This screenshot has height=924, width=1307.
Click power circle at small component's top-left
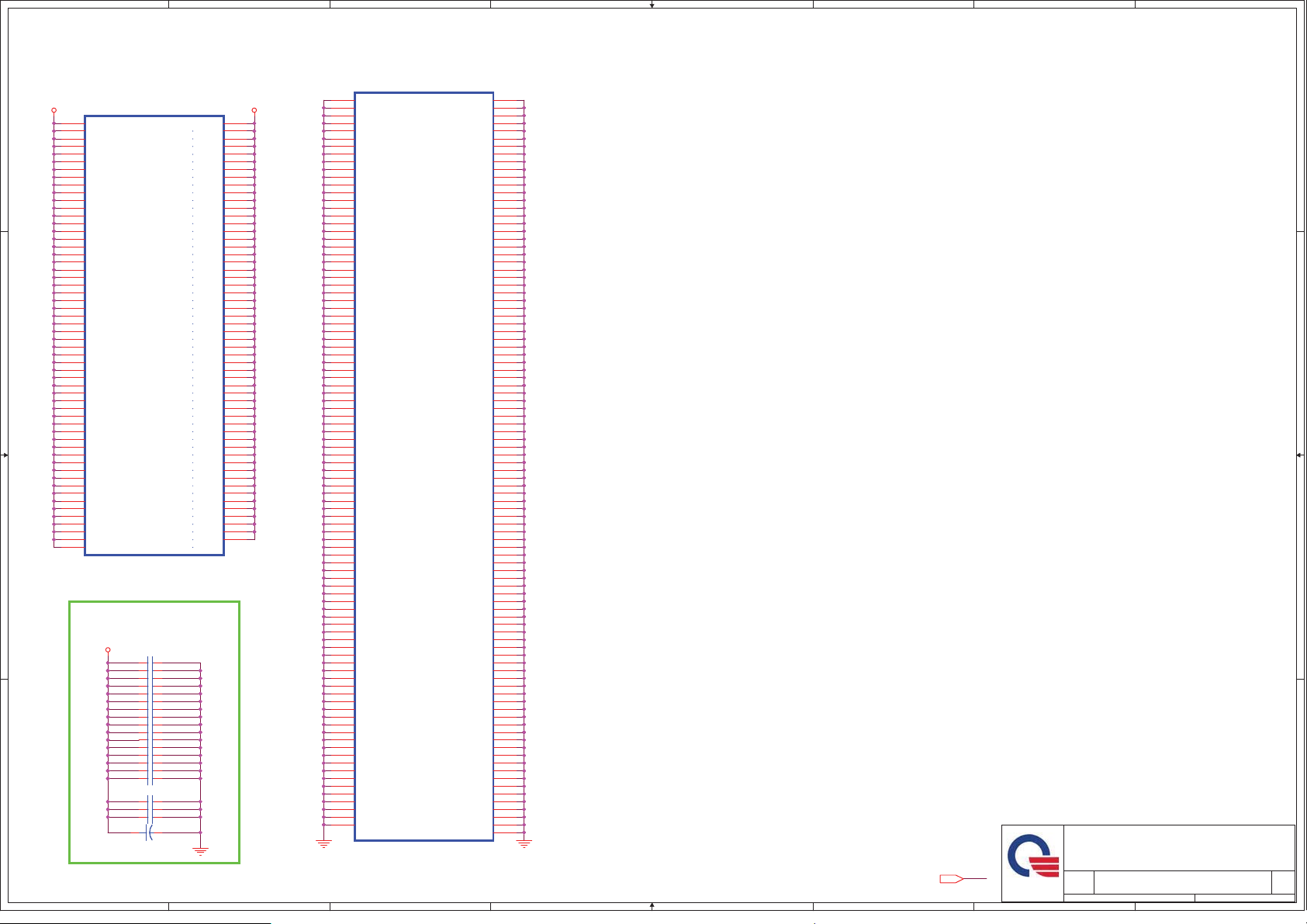click(x=54, y=110)
